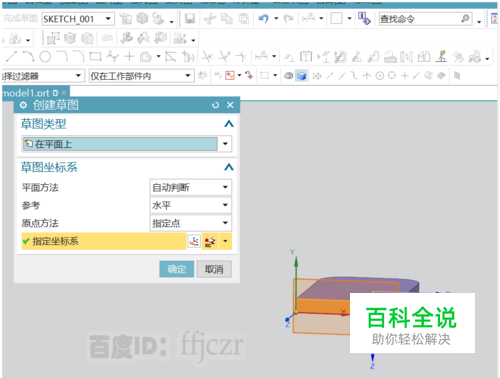Click the Undo arrow icon
500x378 pixels.
point(263,19)
